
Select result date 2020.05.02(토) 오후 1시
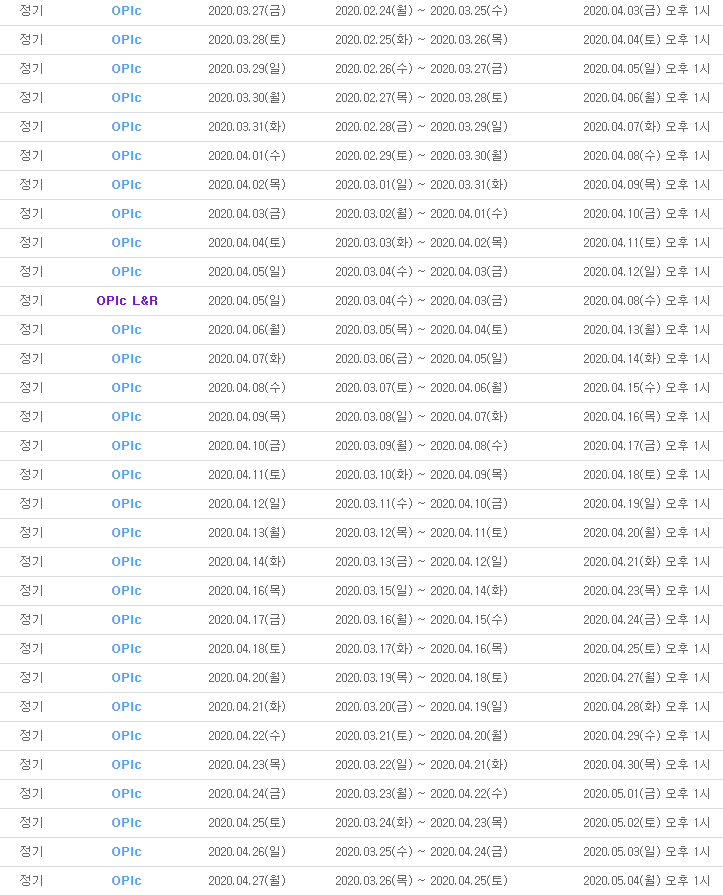click(647, 823)
